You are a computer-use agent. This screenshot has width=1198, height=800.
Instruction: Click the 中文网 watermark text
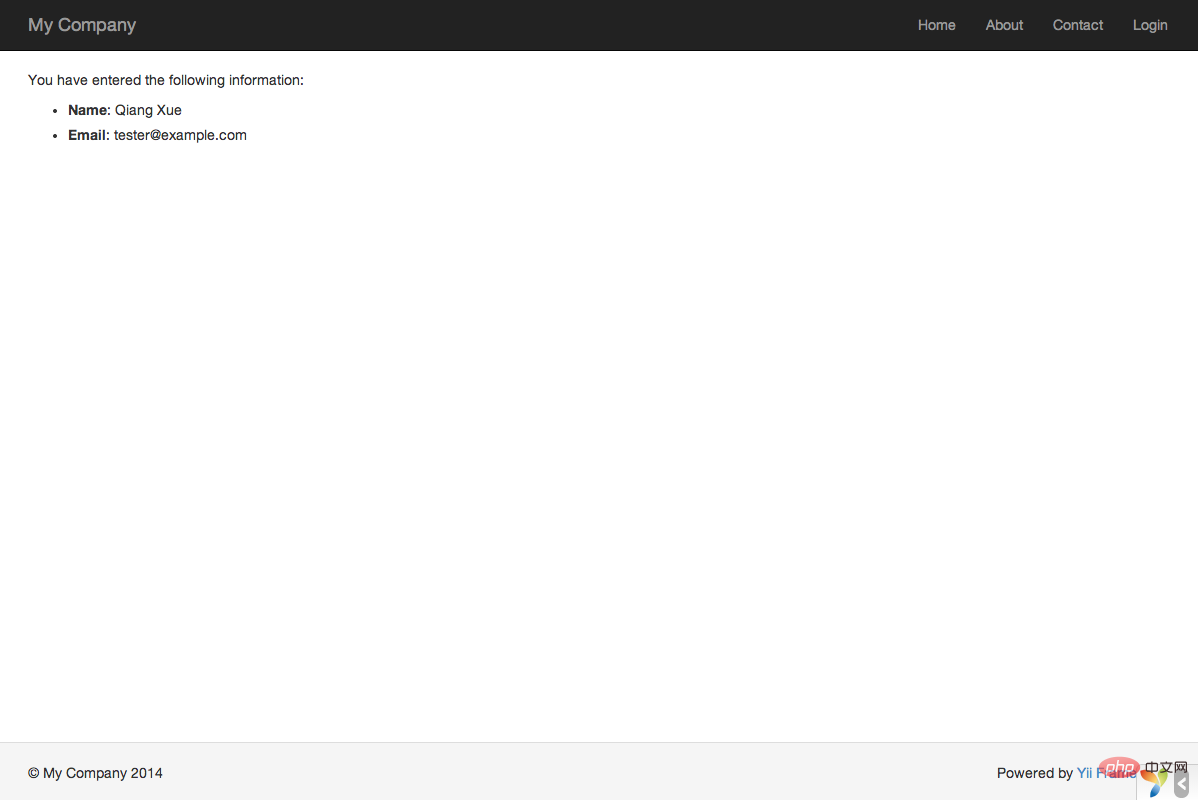coord(1166,767)
